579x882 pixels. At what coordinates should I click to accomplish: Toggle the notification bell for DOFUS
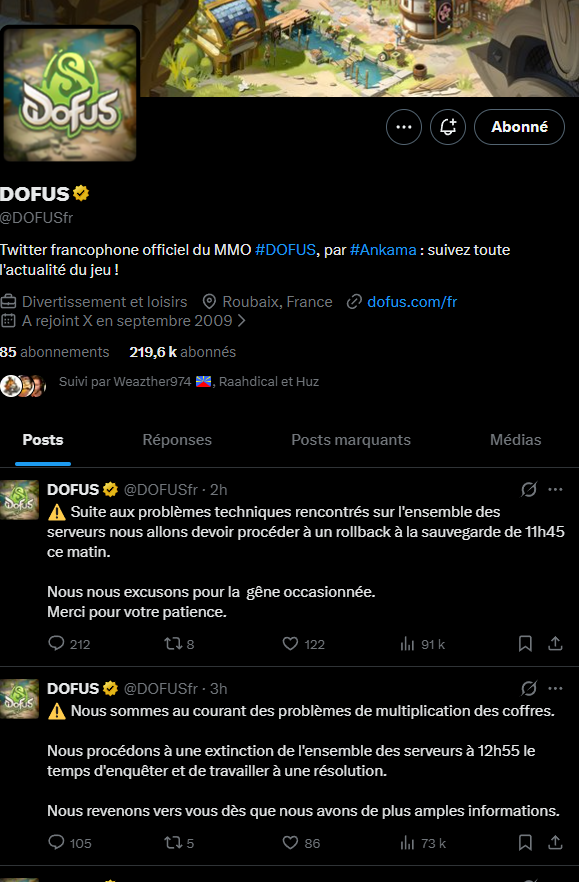(447, 127)
